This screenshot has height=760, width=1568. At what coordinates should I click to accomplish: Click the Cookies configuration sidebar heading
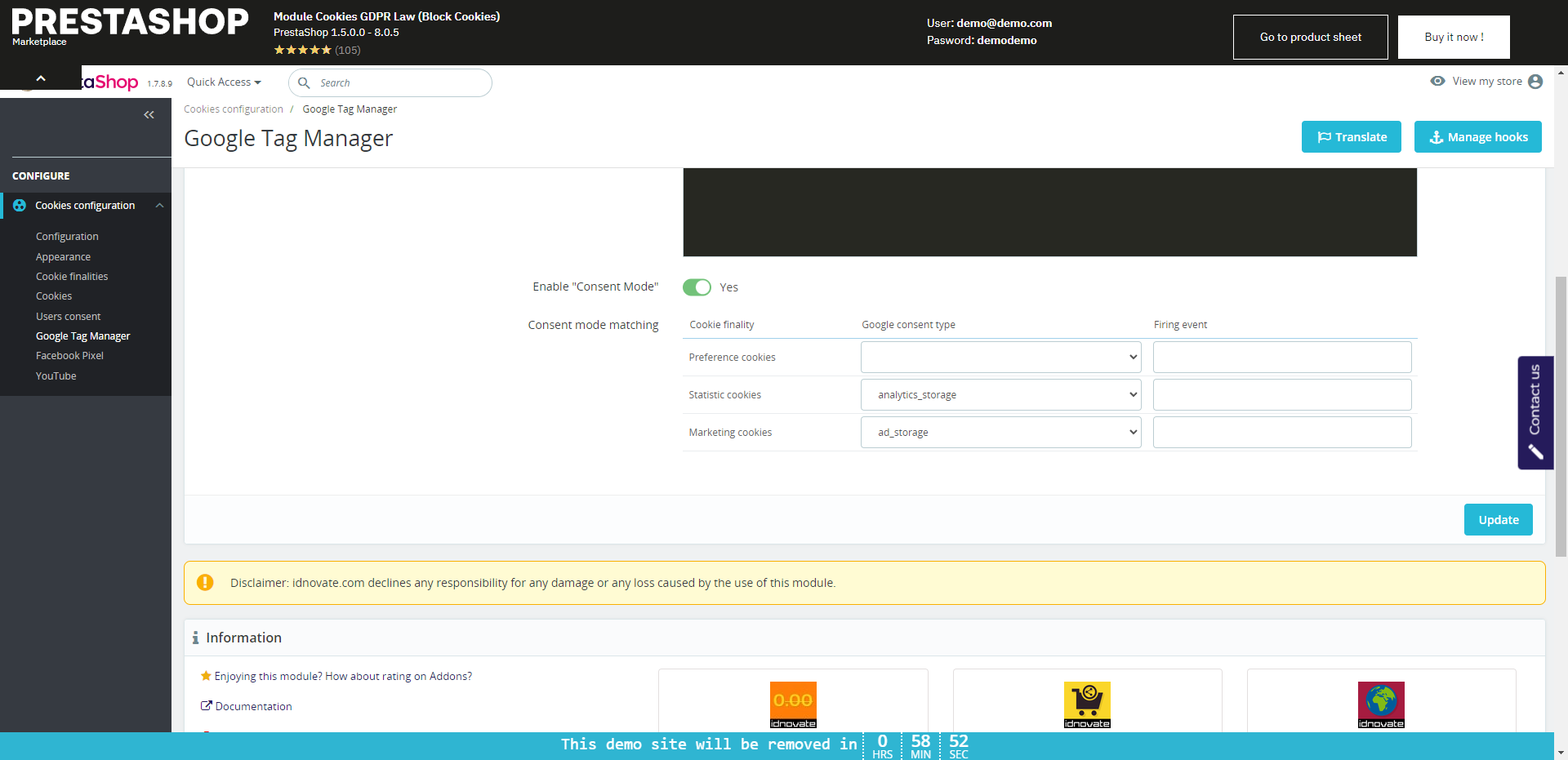pyautogui.click(x=85, y=206)
